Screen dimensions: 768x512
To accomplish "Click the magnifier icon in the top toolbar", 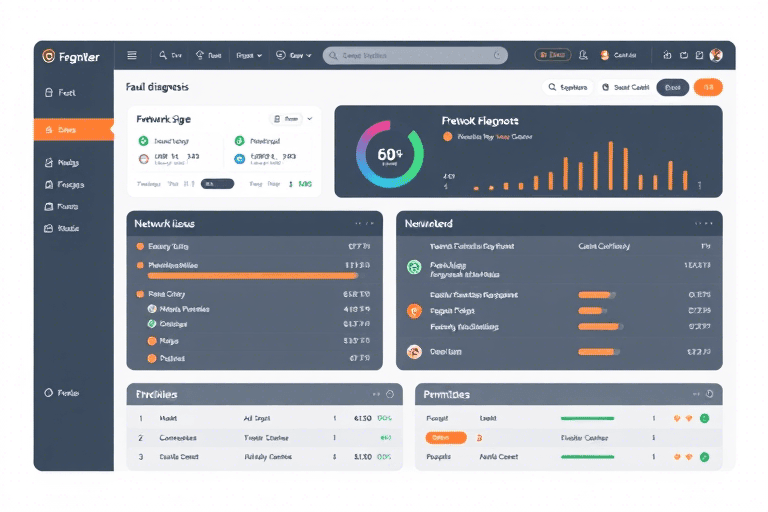I will [x=163, y=56].
